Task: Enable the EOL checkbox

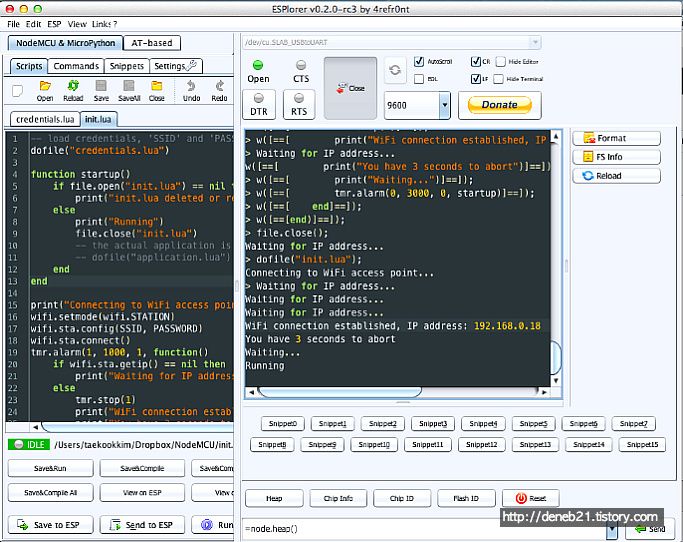Action: [419, 79]
